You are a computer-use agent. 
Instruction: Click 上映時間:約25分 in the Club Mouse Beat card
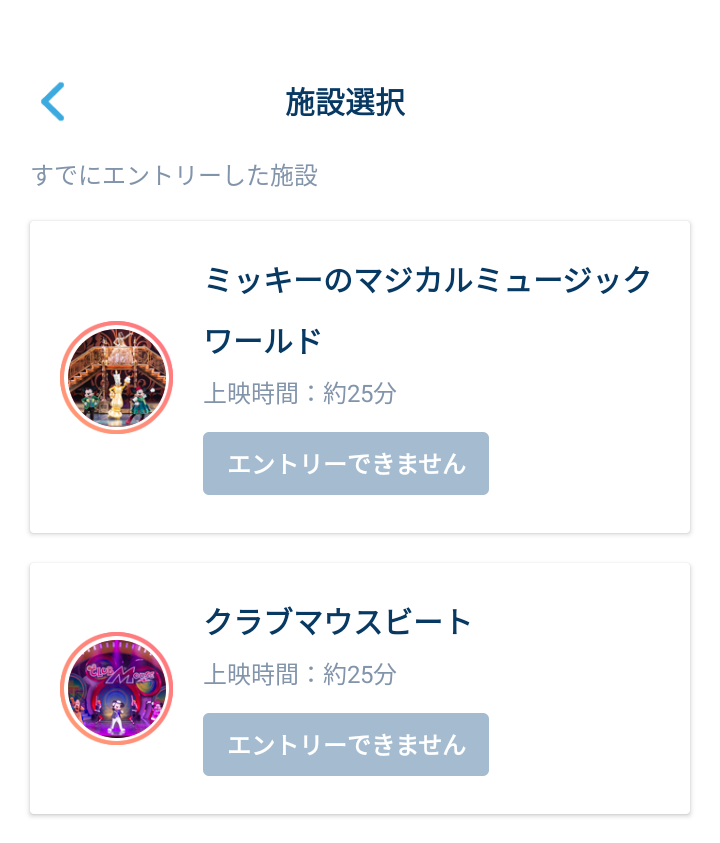pyautogui.click(x=300, y=674)
